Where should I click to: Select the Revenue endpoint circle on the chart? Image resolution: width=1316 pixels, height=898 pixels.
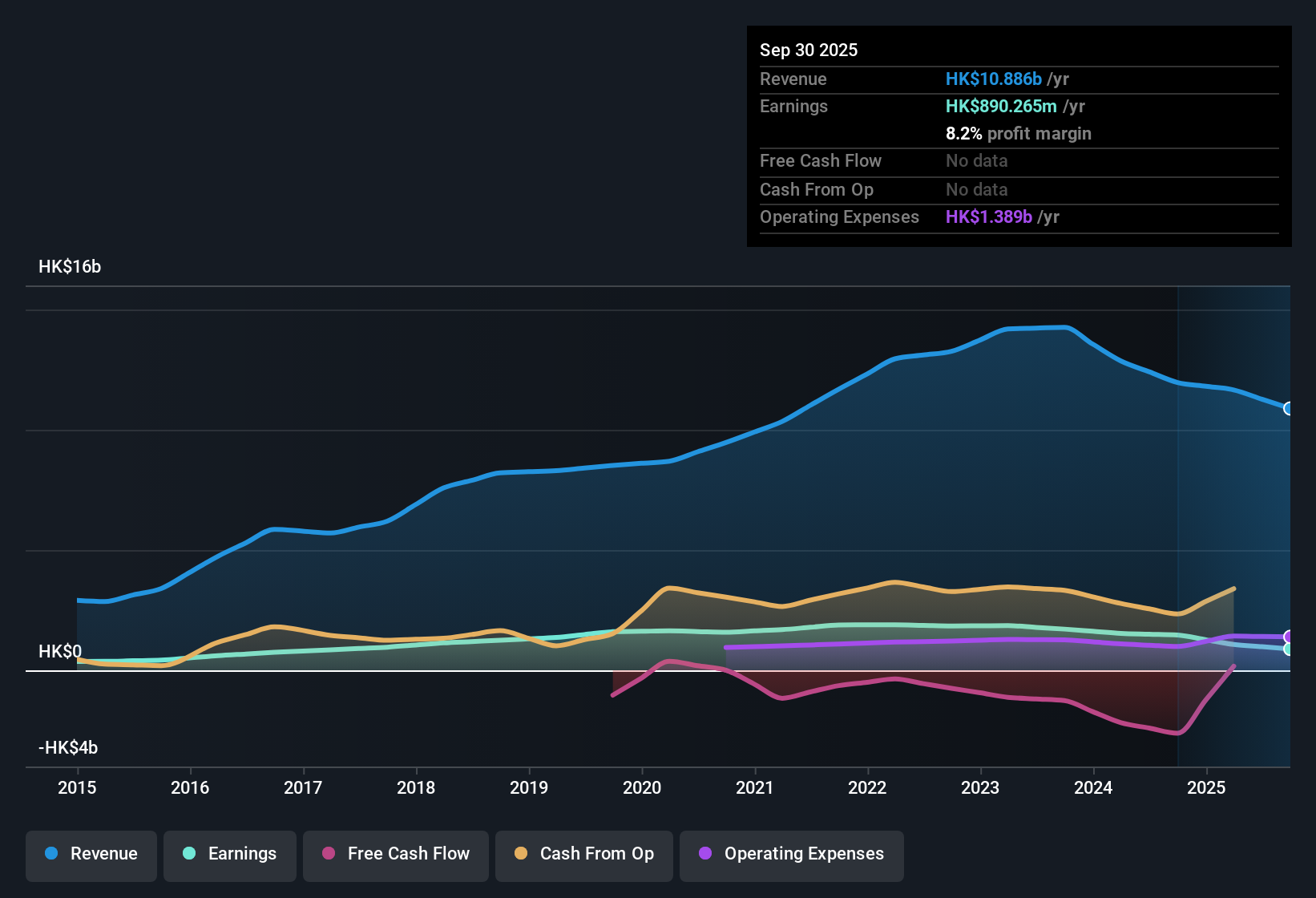[1288, 409]
